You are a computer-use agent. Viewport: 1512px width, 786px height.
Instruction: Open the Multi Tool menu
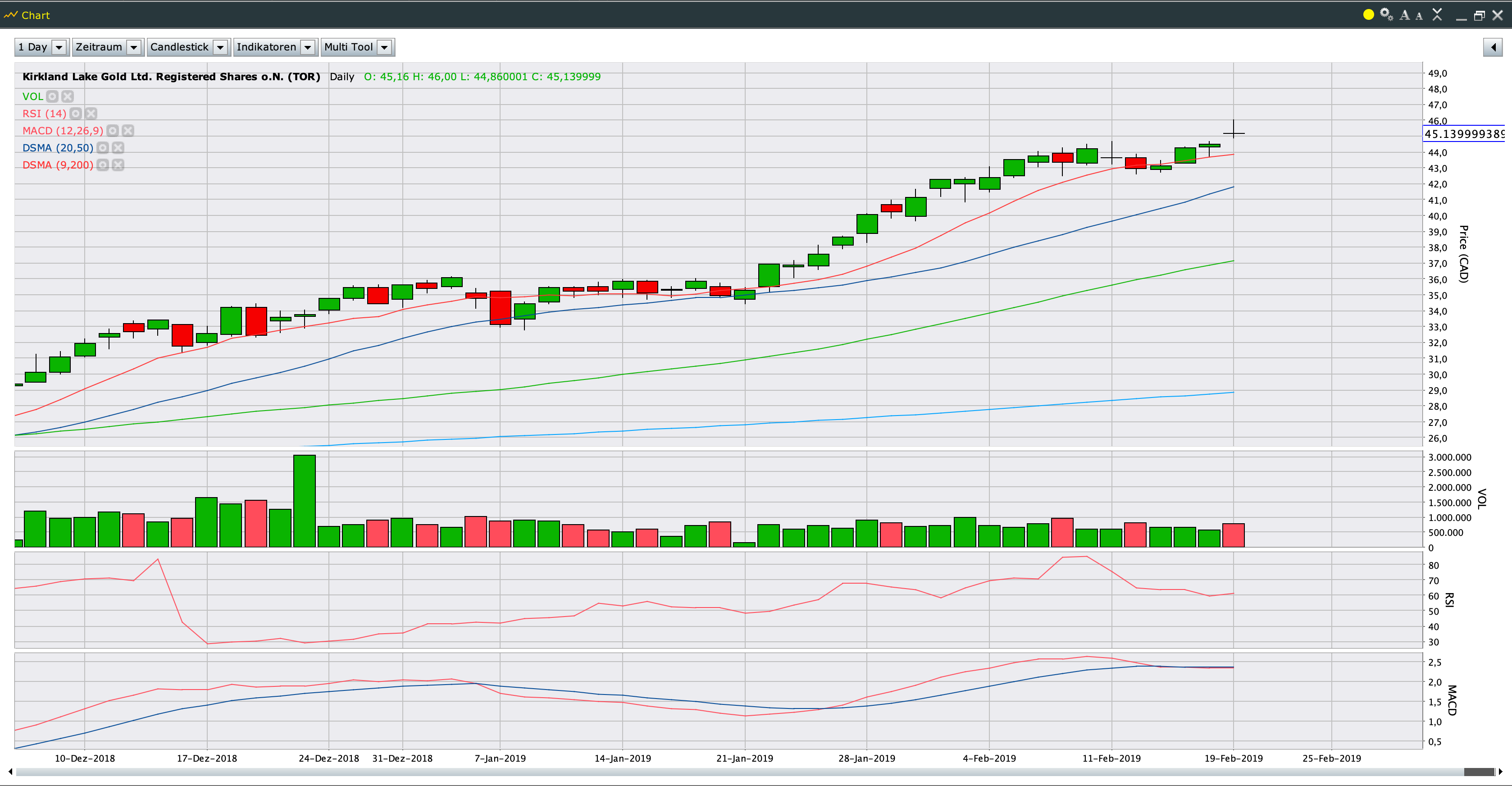pos(384,47)
